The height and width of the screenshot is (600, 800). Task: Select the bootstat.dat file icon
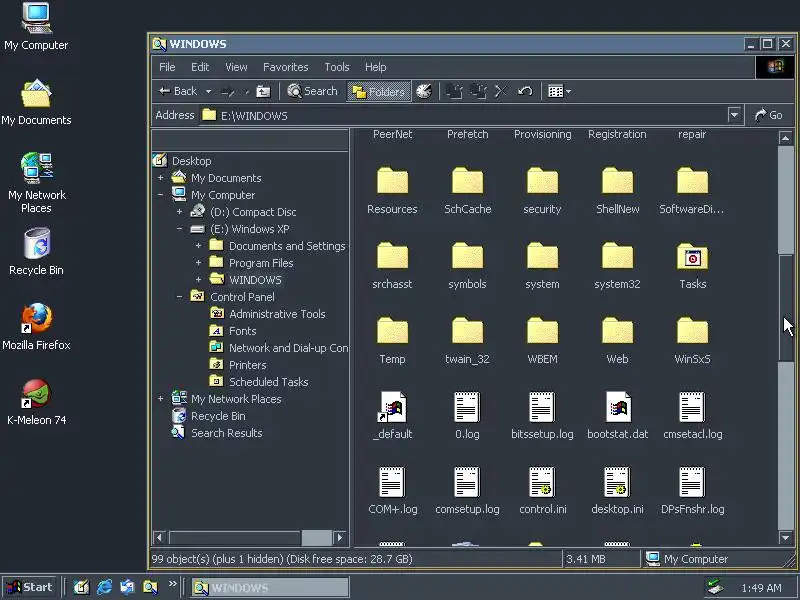pyautogui.click(x=617, y=407)
